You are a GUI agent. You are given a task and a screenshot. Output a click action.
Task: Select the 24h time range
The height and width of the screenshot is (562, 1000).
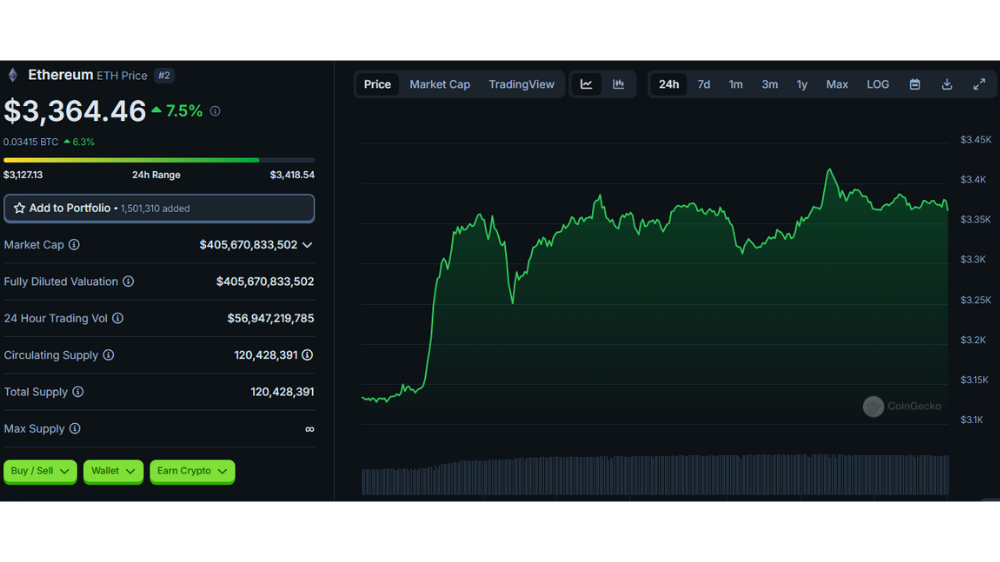point(668,84)
